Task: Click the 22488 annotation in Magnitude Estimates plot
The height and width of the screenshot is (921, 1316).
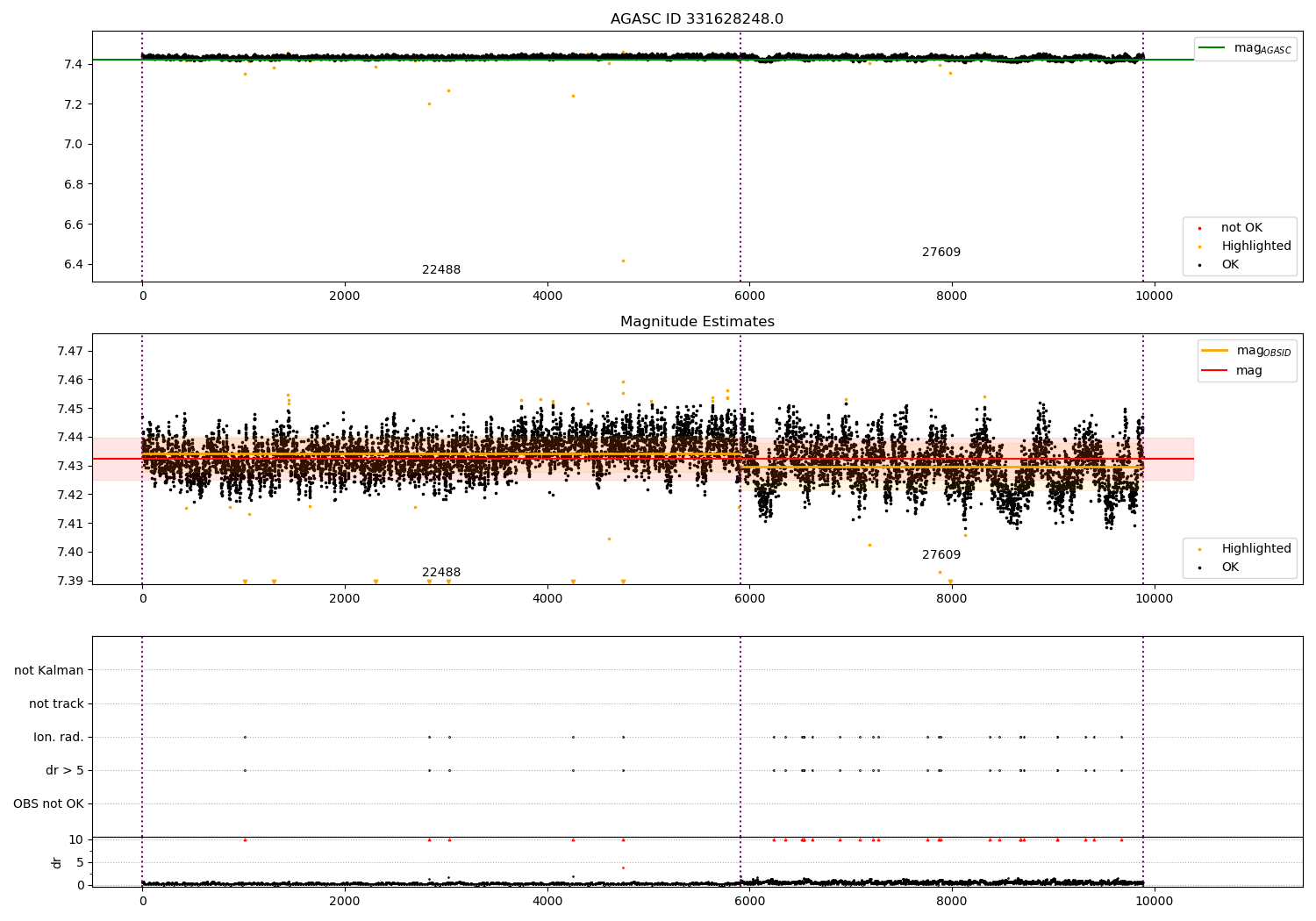Action: tap(441, 573)
